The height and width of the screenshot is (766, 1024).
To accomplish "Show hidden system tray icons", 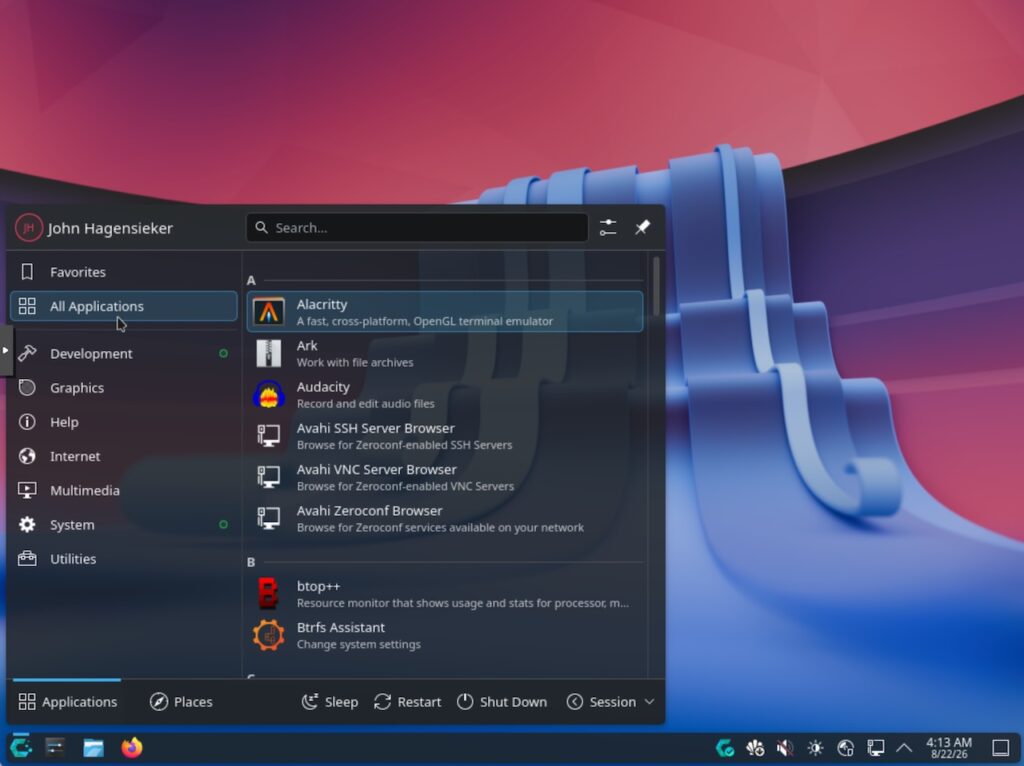I will click(904, 747).
